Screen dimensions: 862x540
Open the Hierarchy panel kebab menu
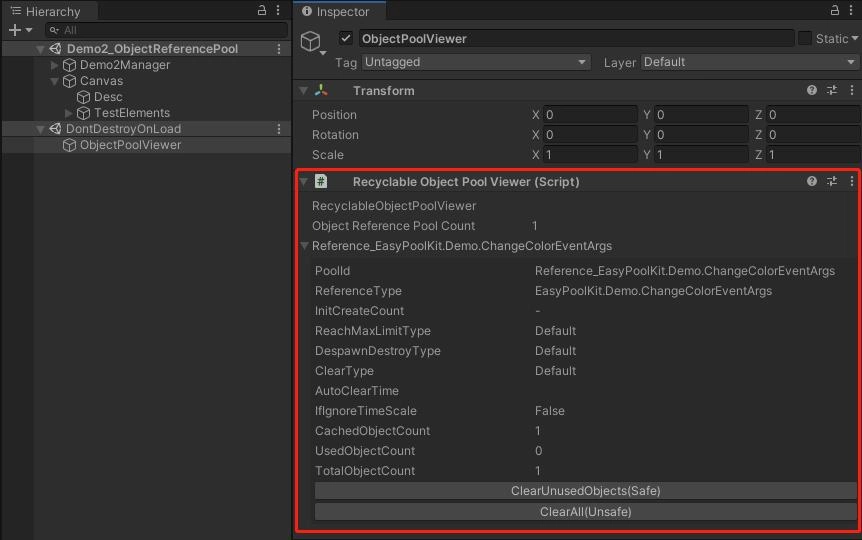point(278,10)
